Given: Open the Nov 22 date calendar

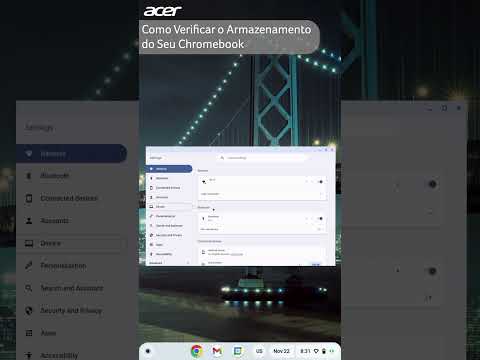Looking at the screenshot, I should (281, 351).
